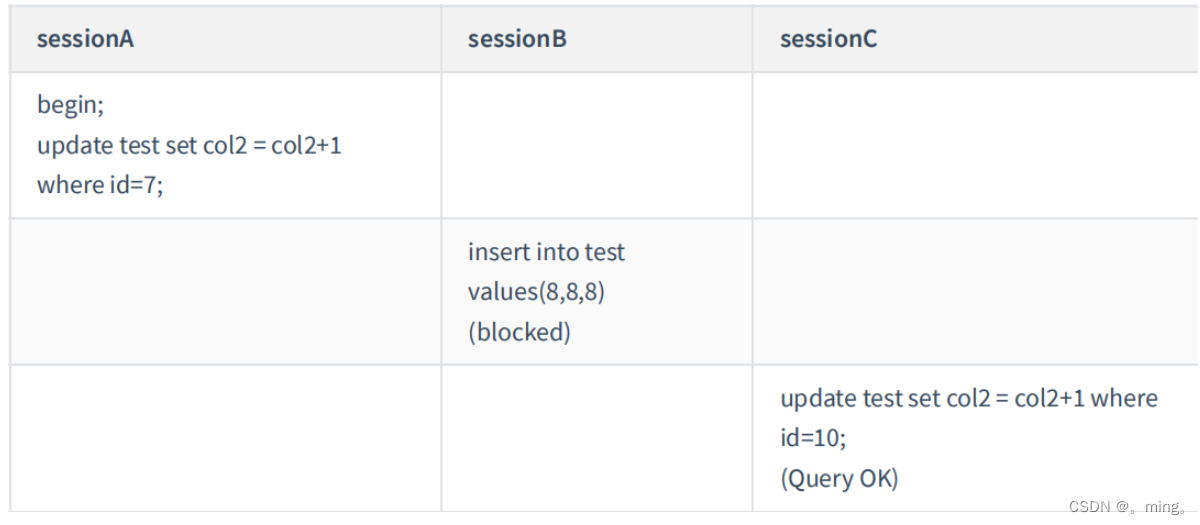Click the 'insert into test' line
Viewport: 1200px width, 525px height.
tap(546, 252)
